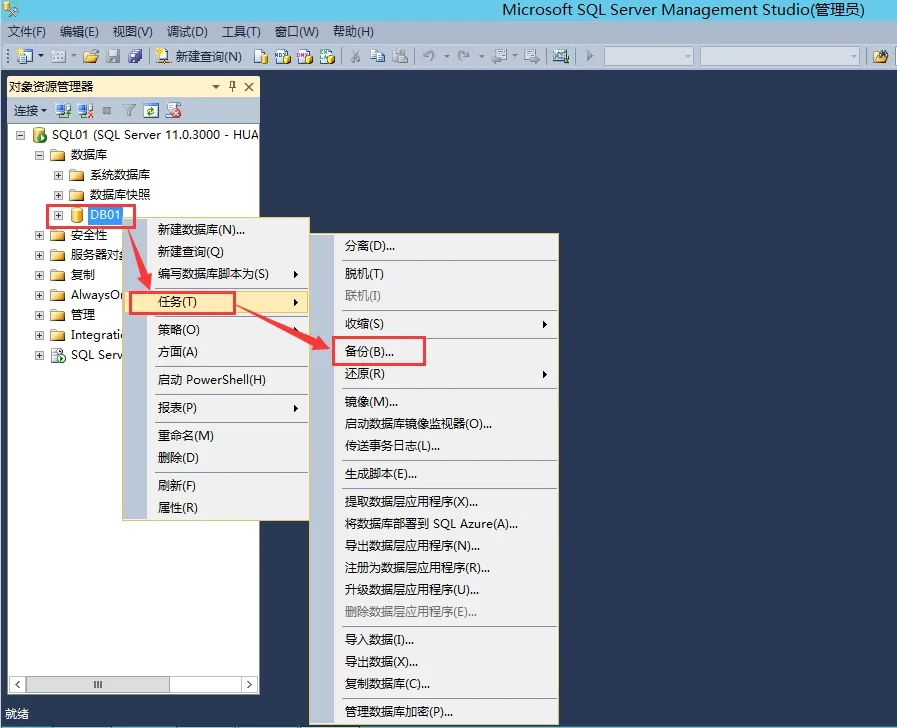This screenshot has height=728, width=897.
Task: Open the 窗口(W) menu
Action: [296, 31]
